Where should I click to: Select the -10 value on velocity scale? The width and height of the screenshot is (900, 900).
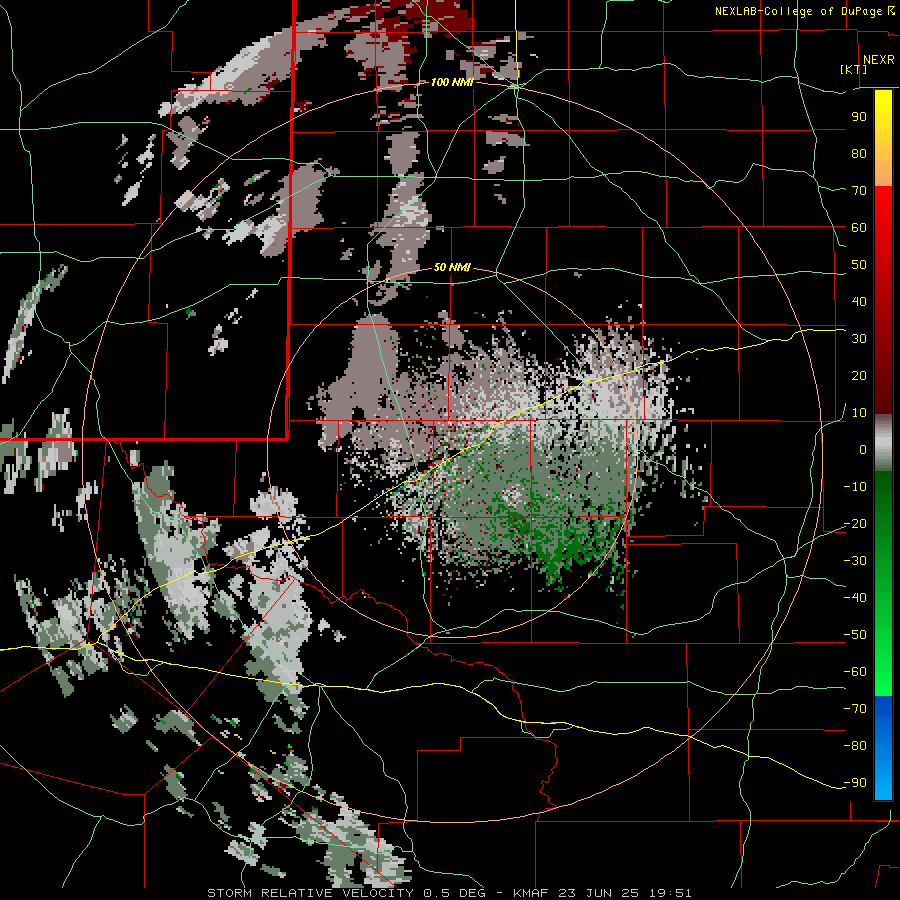(855, 487)
